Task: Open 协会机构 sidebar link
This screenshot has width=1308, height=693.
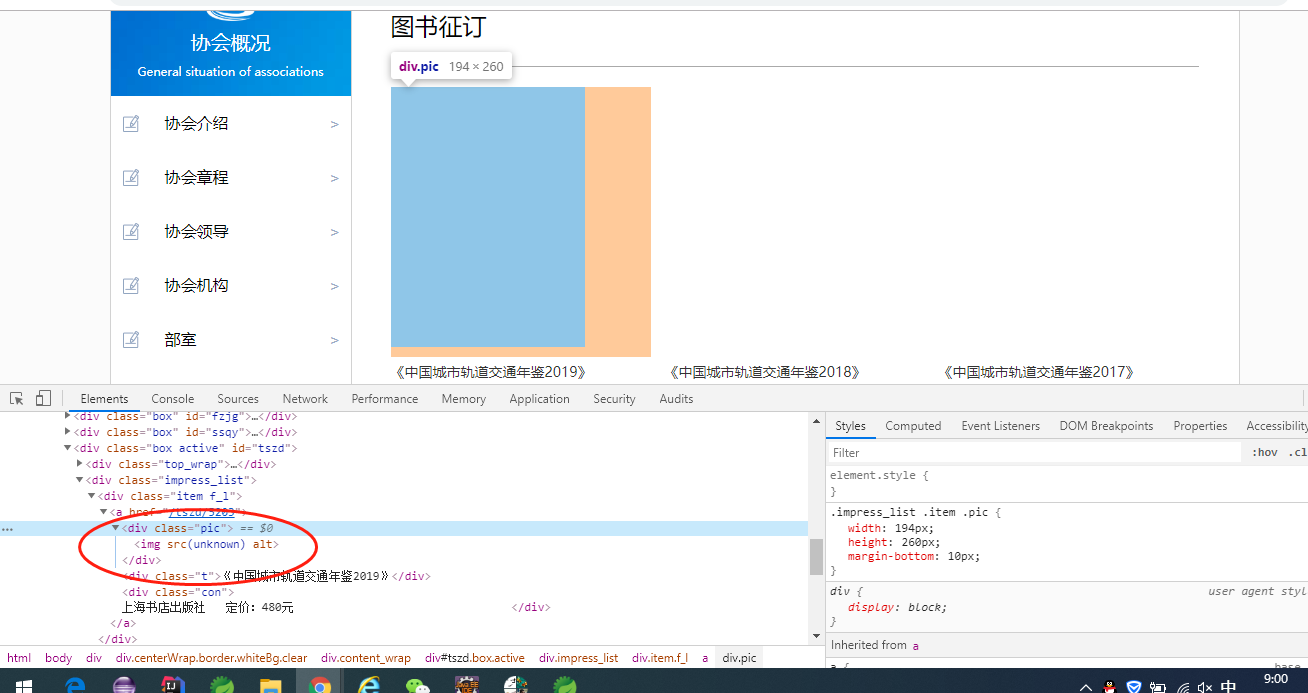Action: point(197,286)
